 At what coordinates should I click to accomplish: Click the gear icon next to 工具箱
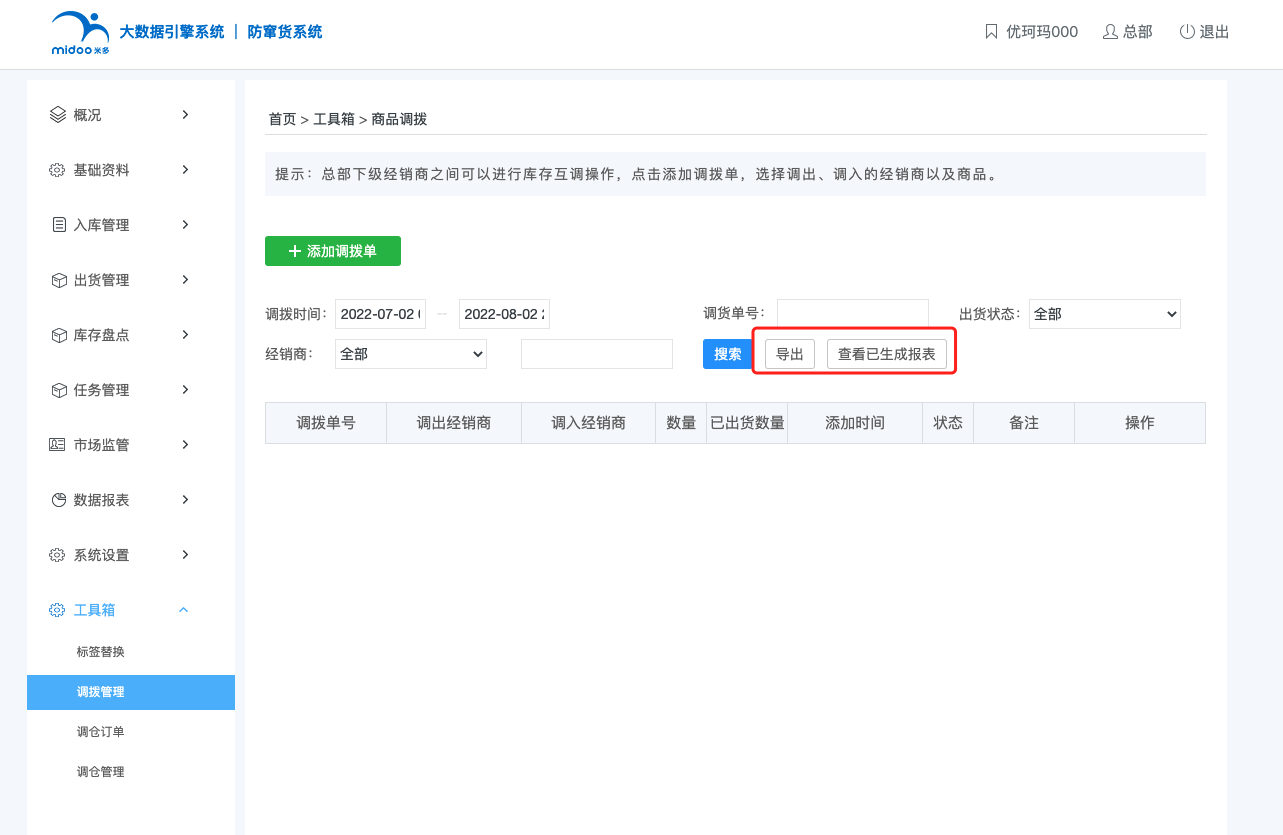58,610
